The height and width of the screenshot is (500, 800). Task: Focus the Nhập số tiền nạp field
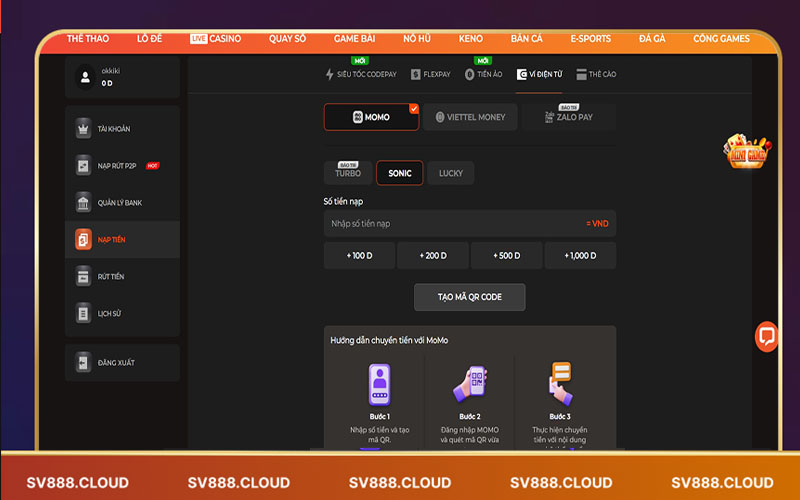coord(470,223)
